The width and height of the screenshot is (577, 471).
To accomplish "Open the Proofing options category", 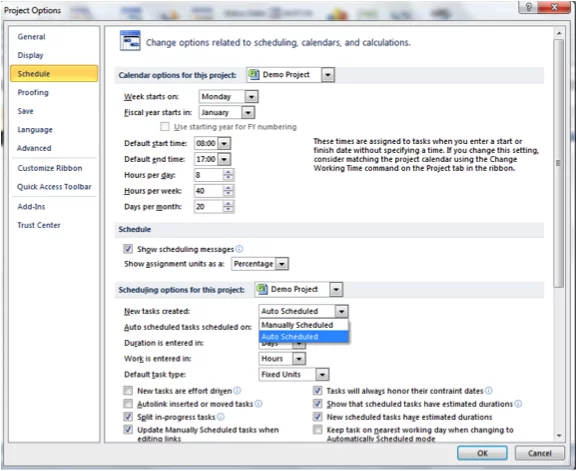I will click(33, 92).
